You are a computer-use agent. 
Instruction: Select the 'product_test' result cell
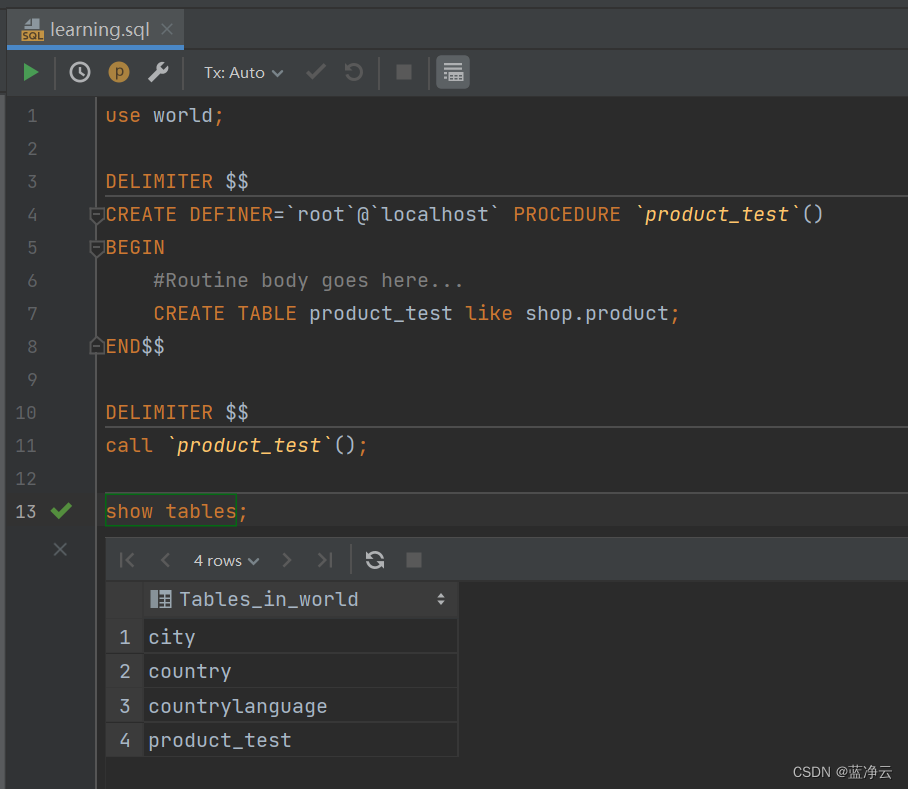pos(301,740)
